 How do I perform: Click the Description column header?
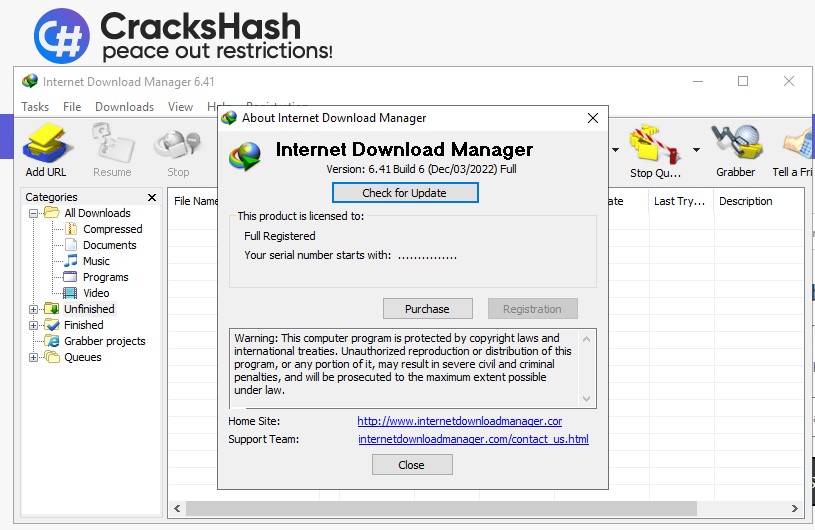(745, 202)
